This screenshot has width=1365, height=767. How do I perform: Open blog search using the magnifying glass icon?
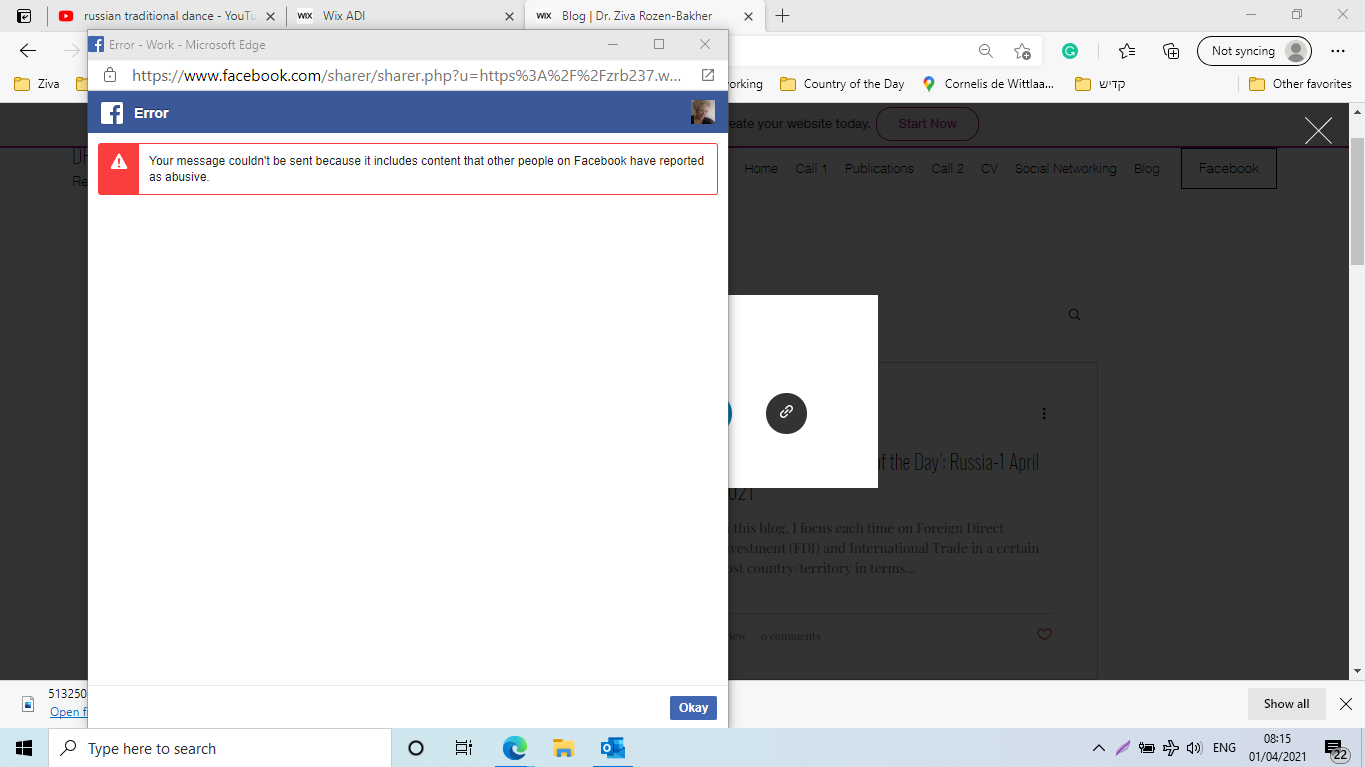(1073, 313)
